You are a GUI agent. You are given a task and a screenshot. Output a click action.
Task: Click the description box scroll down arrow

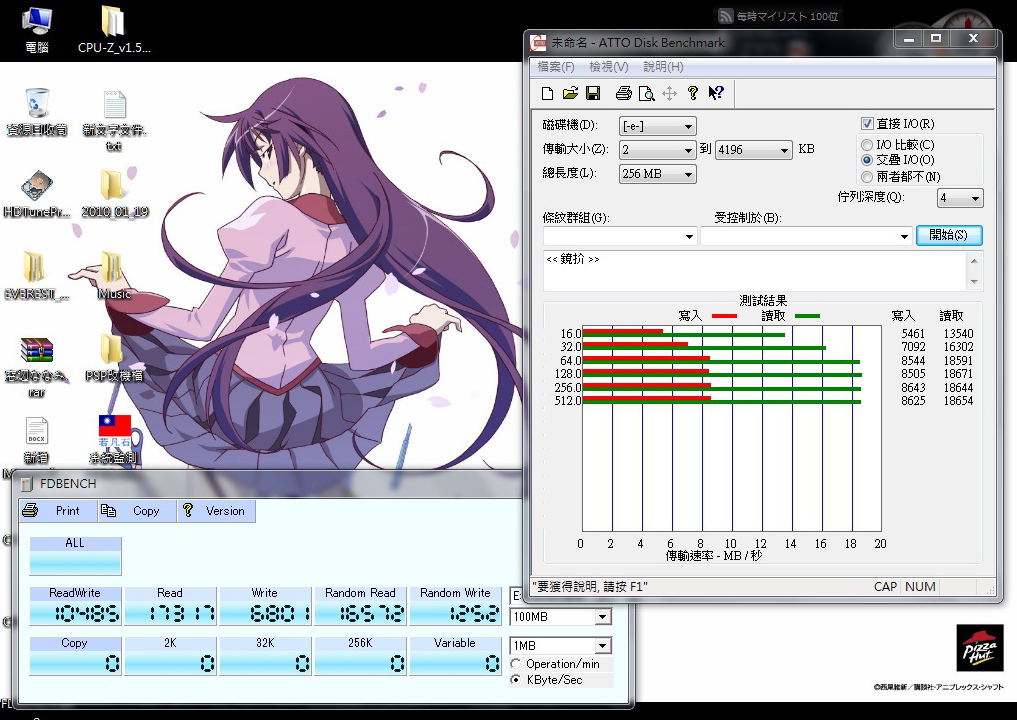[974, 282]
